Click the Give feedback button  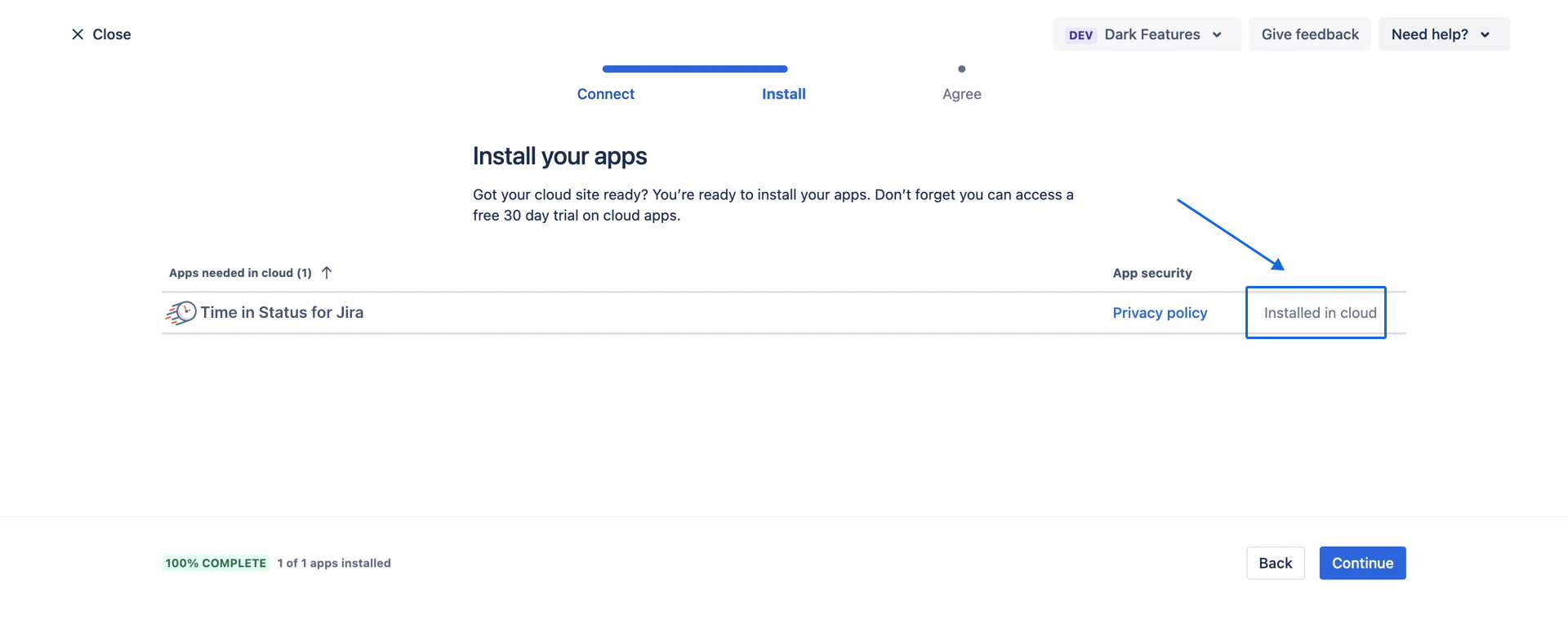[1310, 34]
